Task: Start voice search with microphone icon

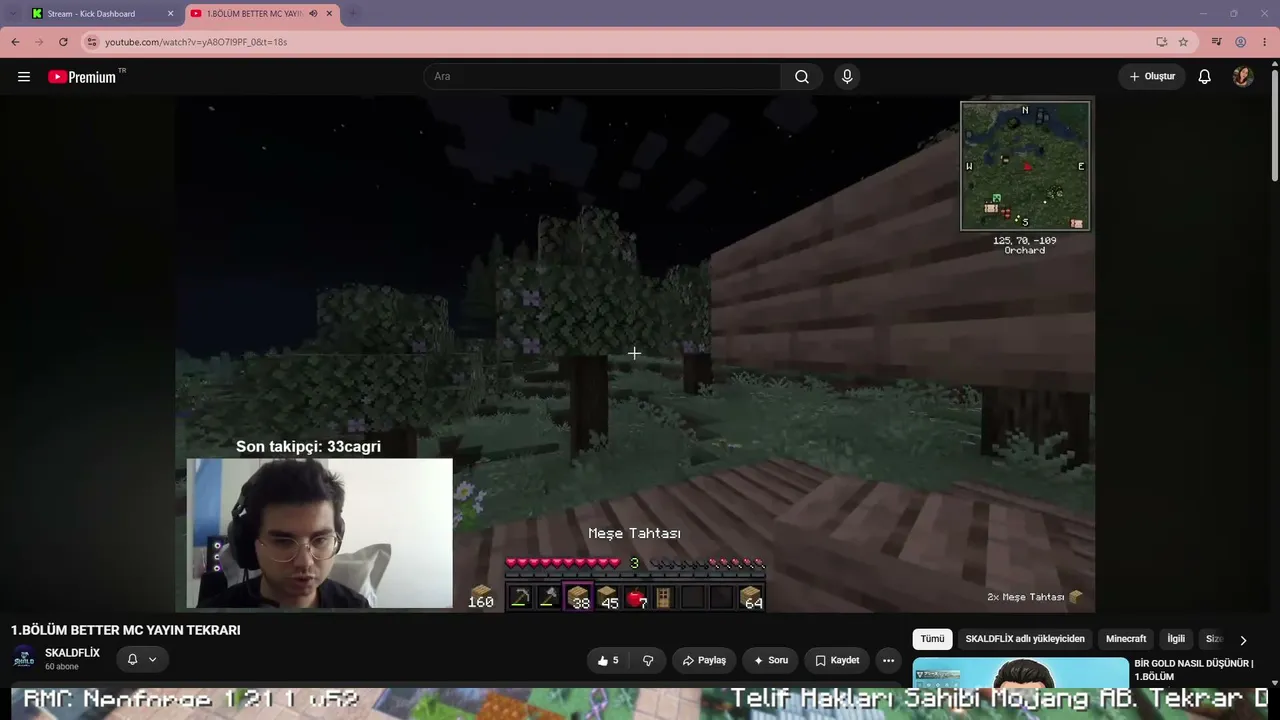Action: 847,77
